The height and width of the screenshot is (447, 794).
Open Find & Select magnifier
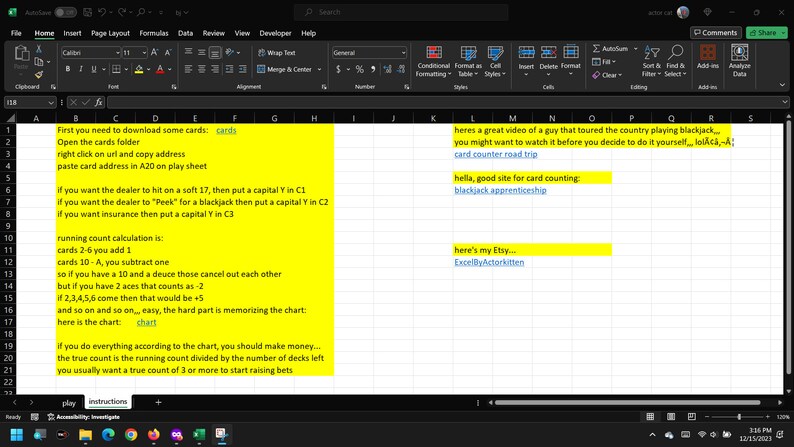coord(676,61)
